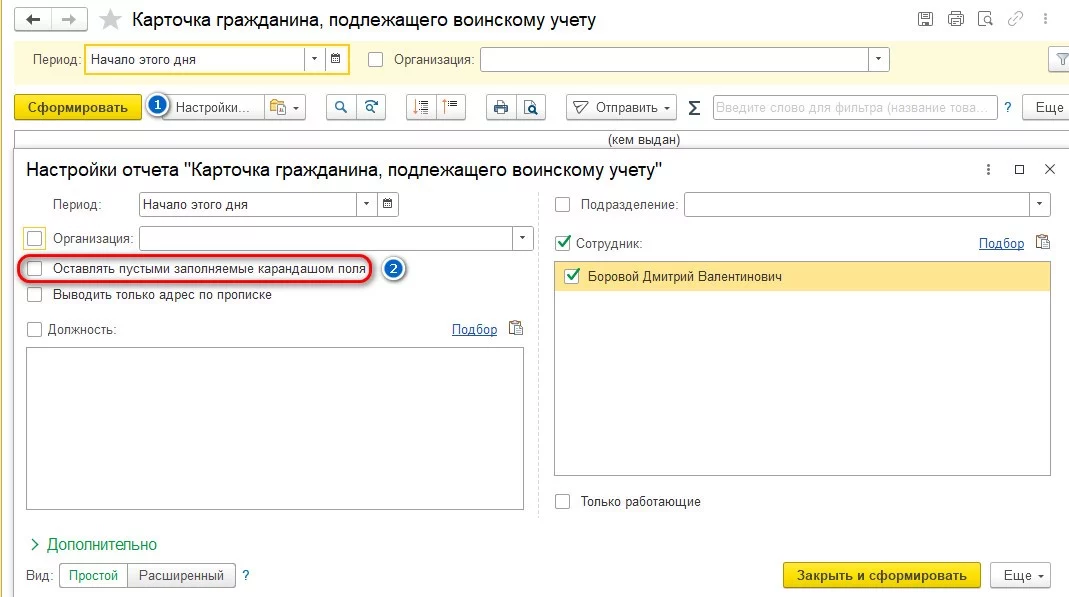Screen dimensions: 1069x597
Task: Click Подбор link for Должность
Action: coord(475,329)
